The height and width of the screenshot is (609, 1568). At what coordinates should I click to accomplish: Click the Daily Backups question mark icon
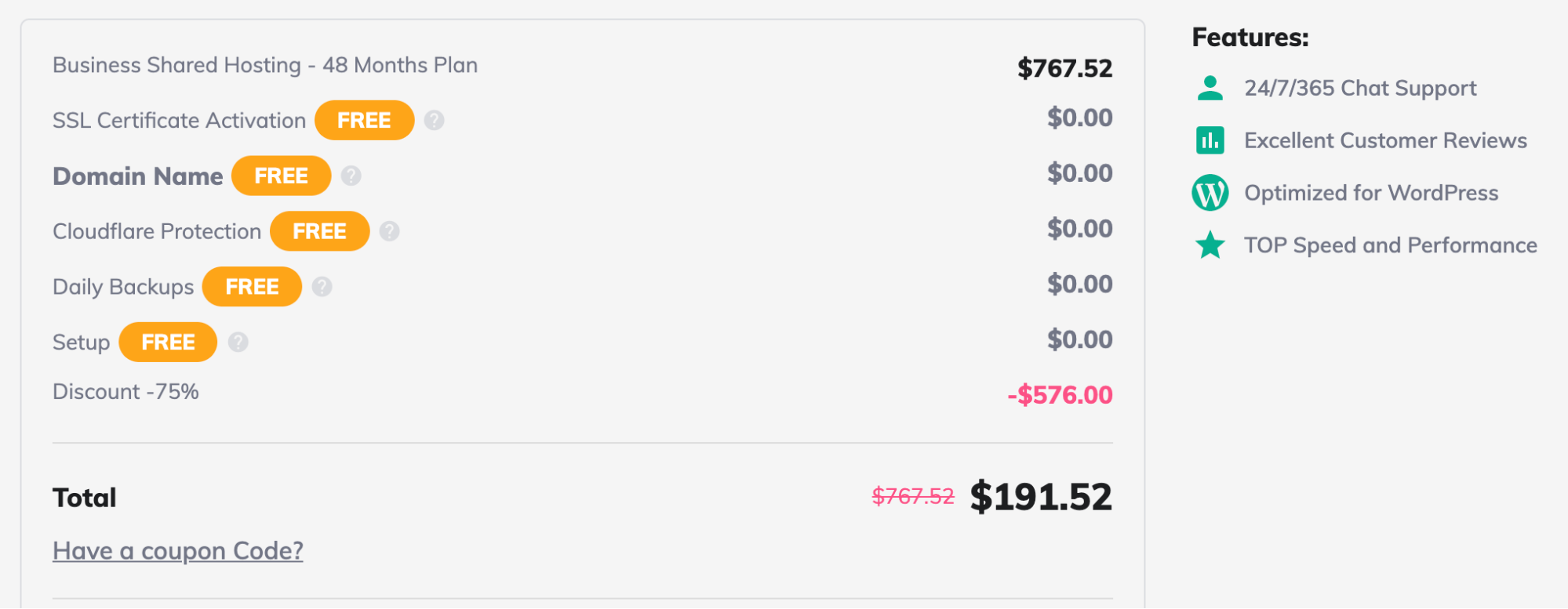[x=322, y=287]
